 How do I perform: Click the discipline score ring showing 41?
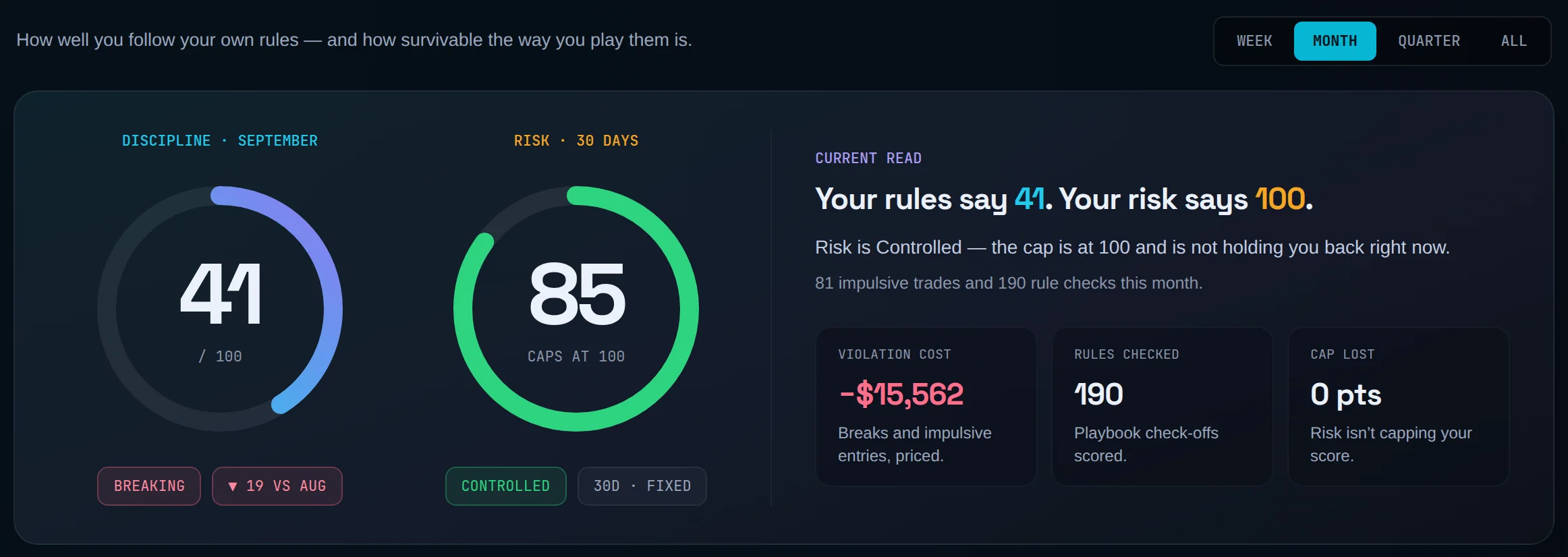pyautogui.click(x=220, y=309)
